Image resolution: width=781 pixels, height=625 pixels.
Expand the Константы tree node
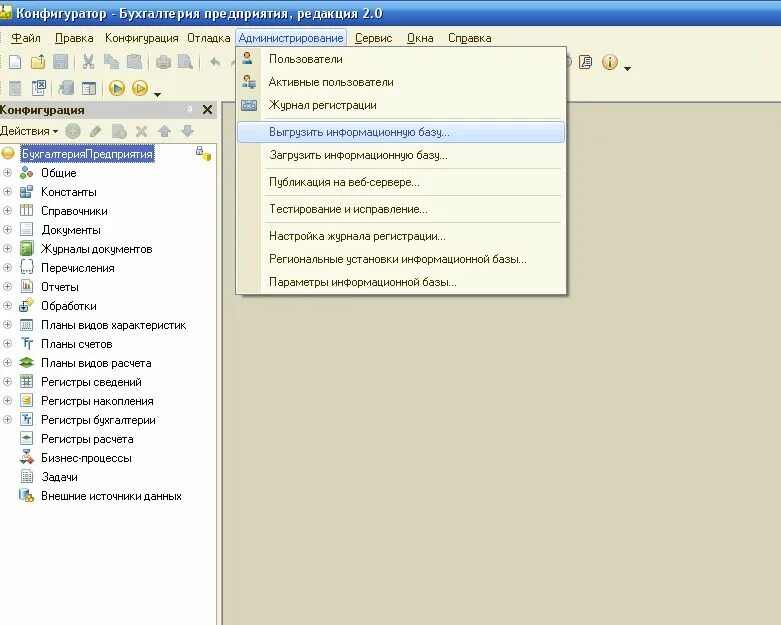pos(7,192)
